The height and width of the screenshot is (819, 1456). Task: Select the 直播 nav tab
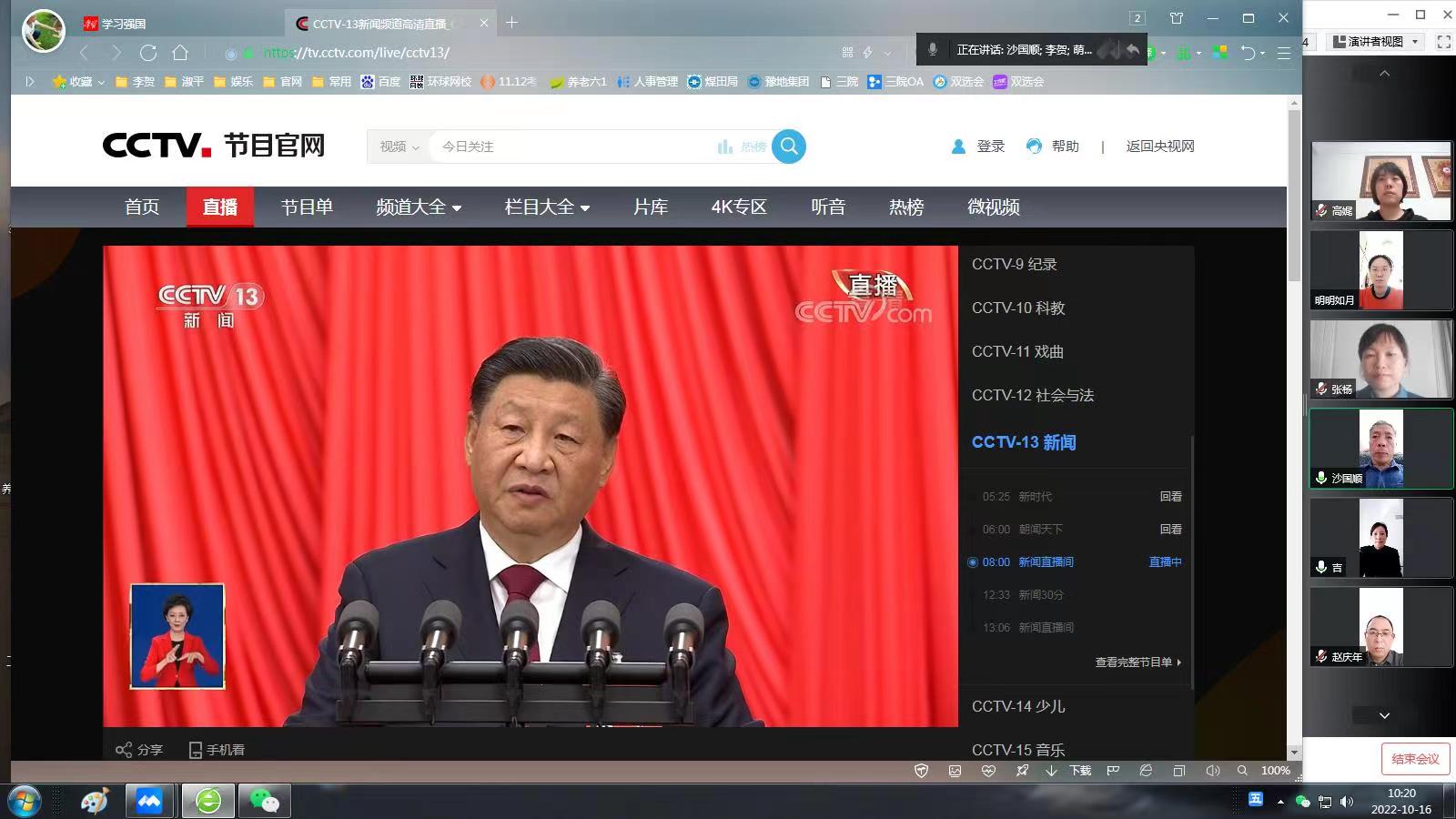(x=220, y=207)
